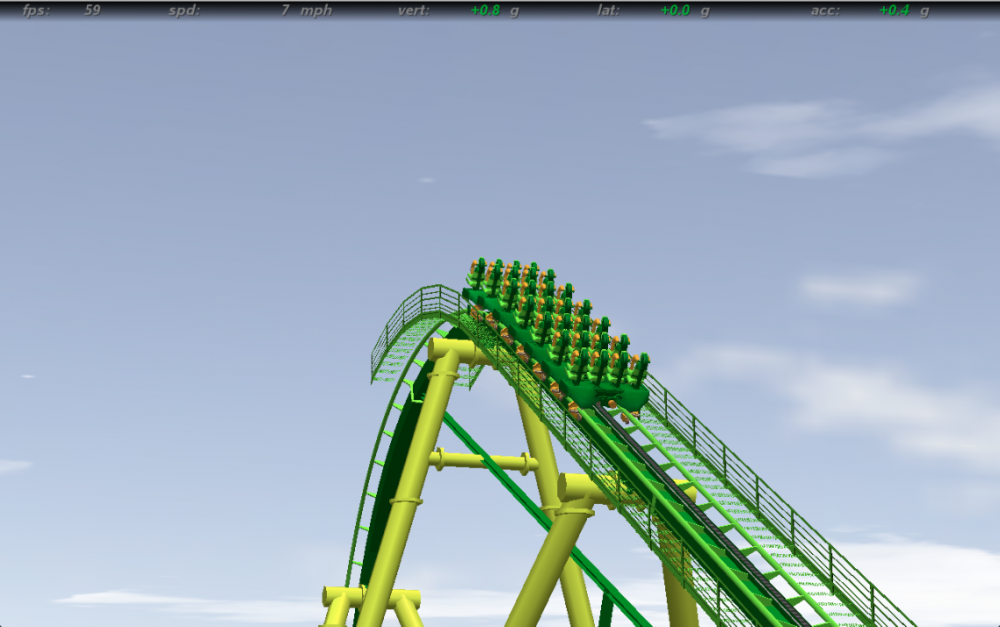Click the acceleration reading +0.4
Image resolution: width=1000 pixels, height=627 pixels.
894,10
